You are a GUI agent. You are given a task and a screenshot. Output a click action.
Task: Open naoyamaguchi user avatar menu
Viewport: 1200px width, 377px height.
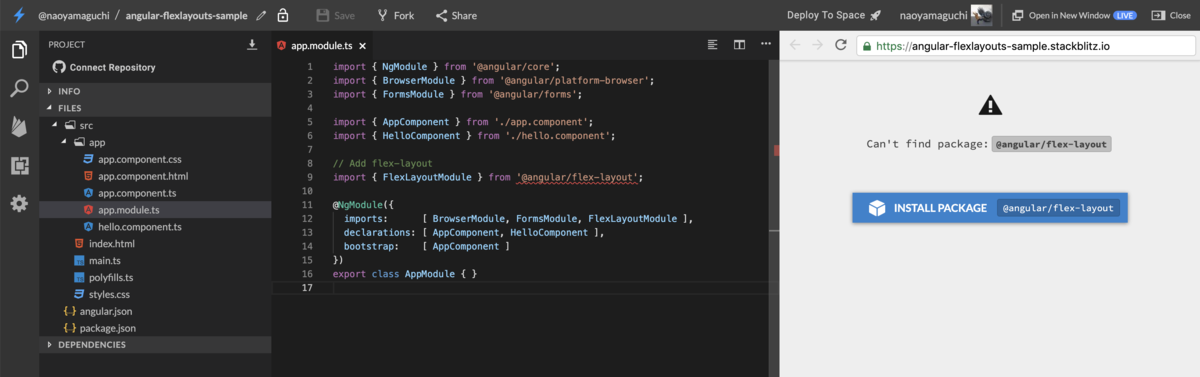[981, 15]
